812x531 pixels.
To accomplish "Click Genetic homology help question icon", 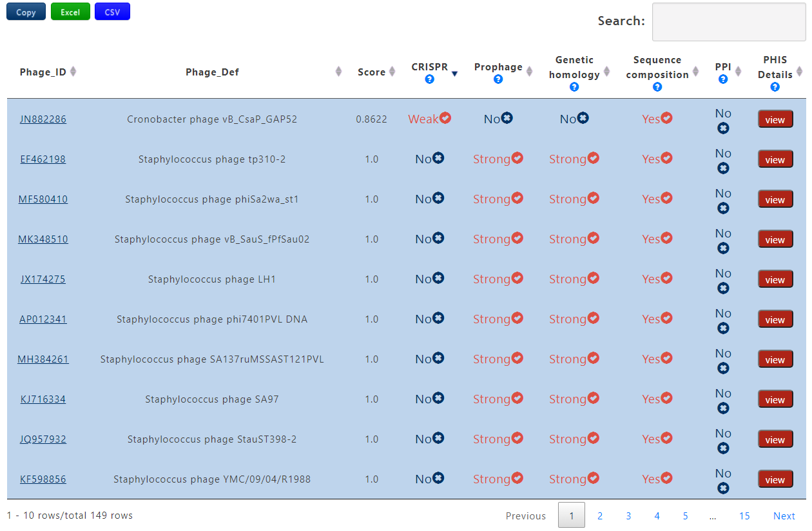I will pyautogui.click(x=574, y=87).
